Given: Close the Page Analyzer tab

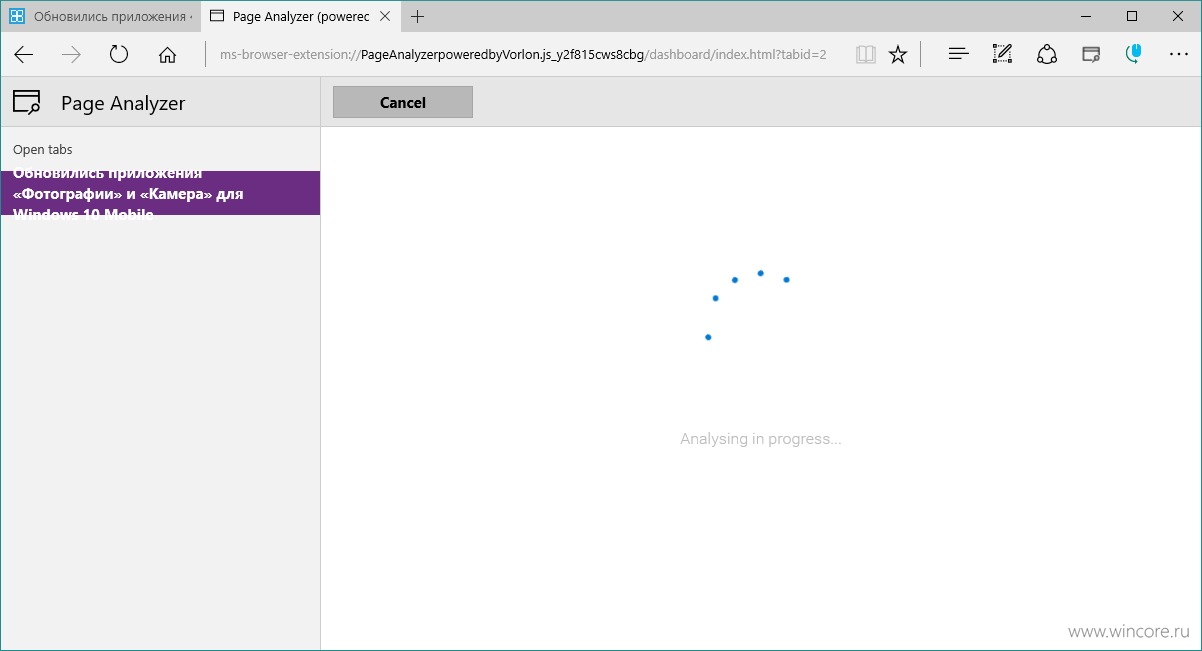Looking at the screenshot, I should [386, 17].
